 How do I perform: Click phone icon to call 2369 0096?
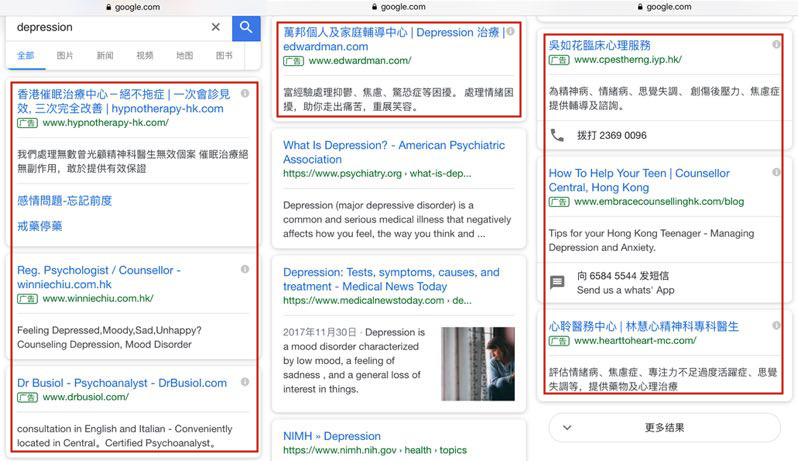[558, 135]
